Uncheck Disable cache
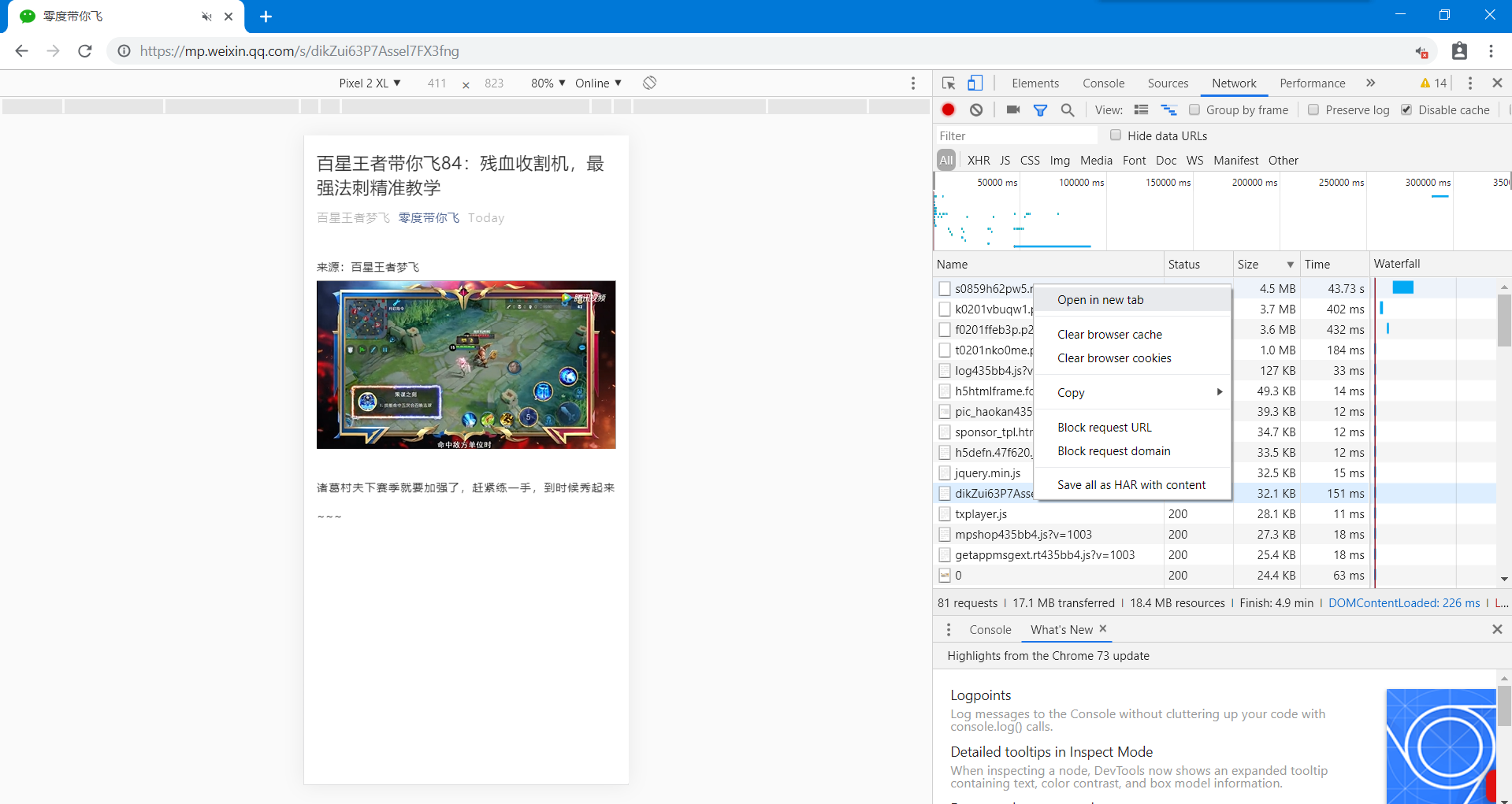The height and width of the screenshot is (804, 1512). [1406, 110]
